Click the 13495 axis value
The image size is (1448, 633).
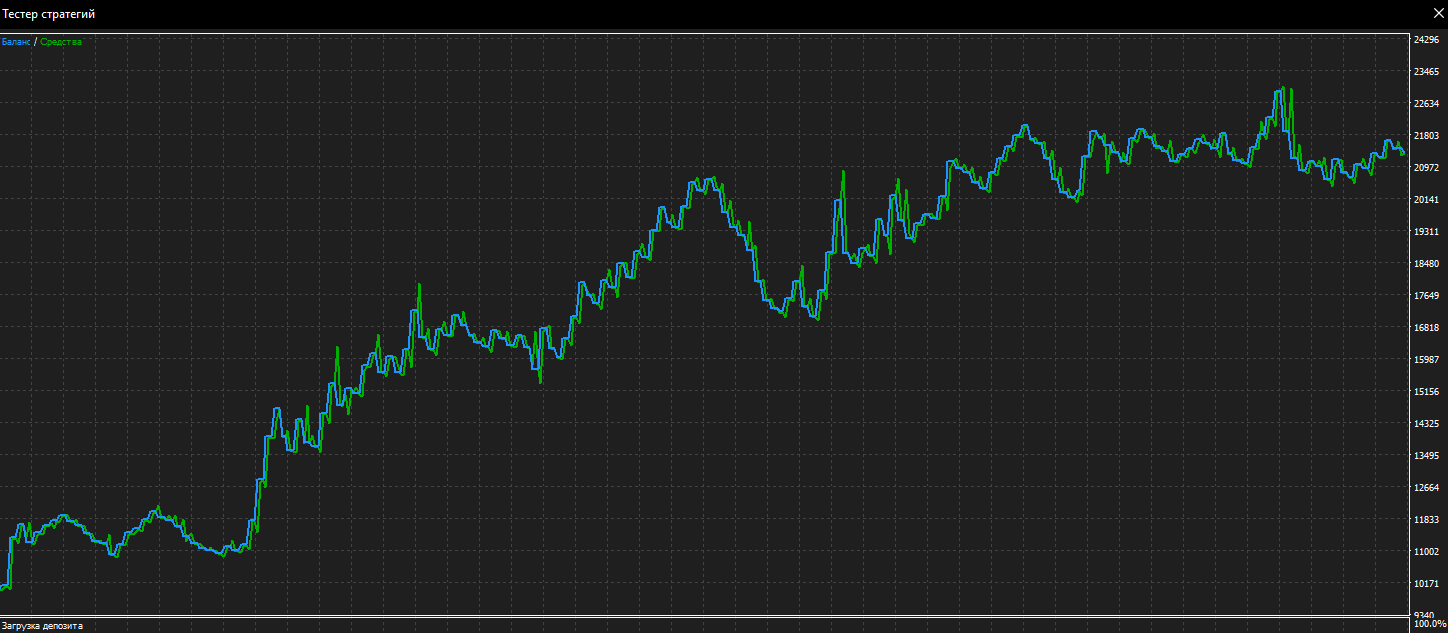click(1426, 456)
